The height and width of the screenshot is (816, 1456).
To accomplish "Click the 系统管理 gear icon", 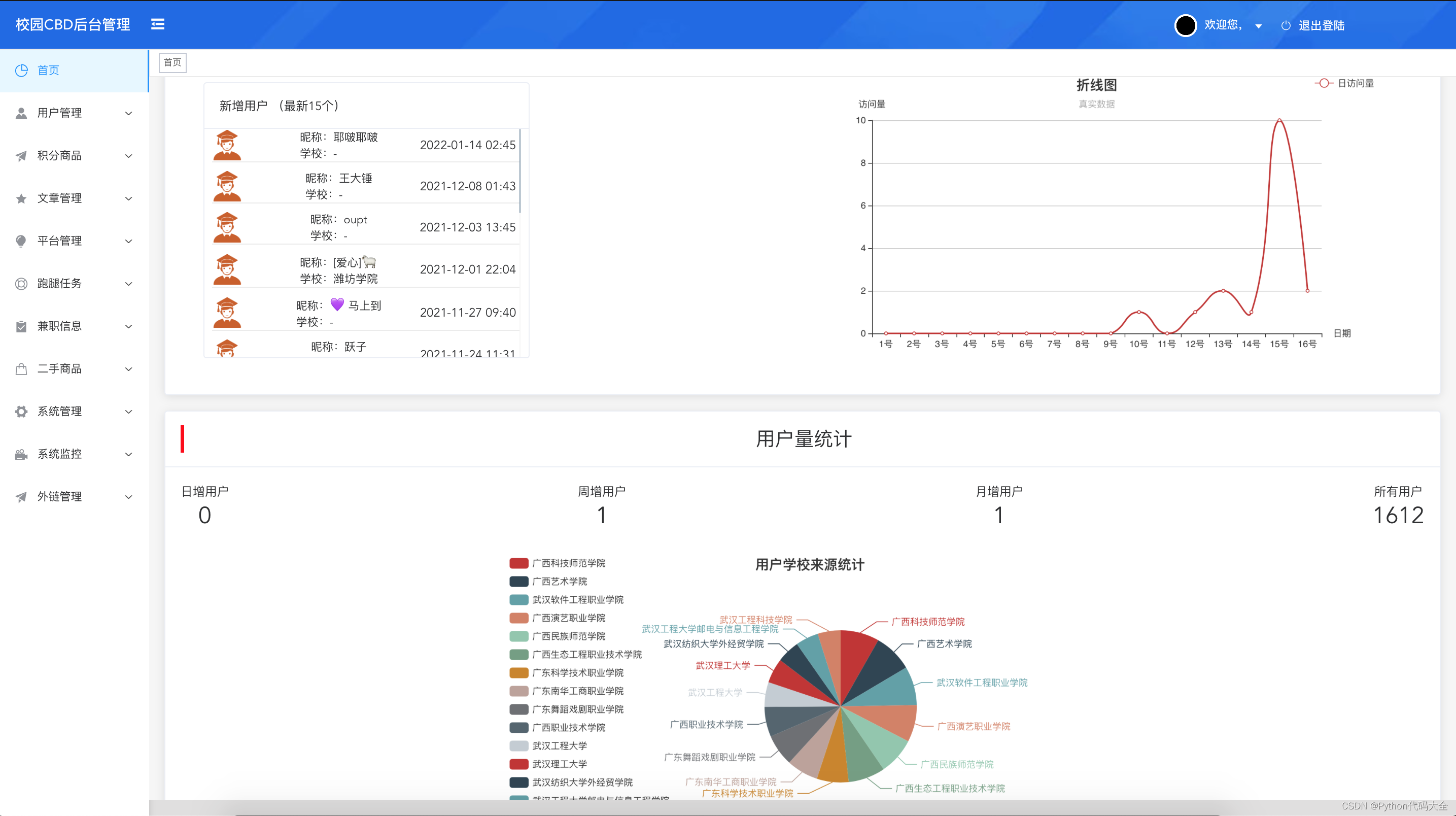I will (x=21, y=411).
